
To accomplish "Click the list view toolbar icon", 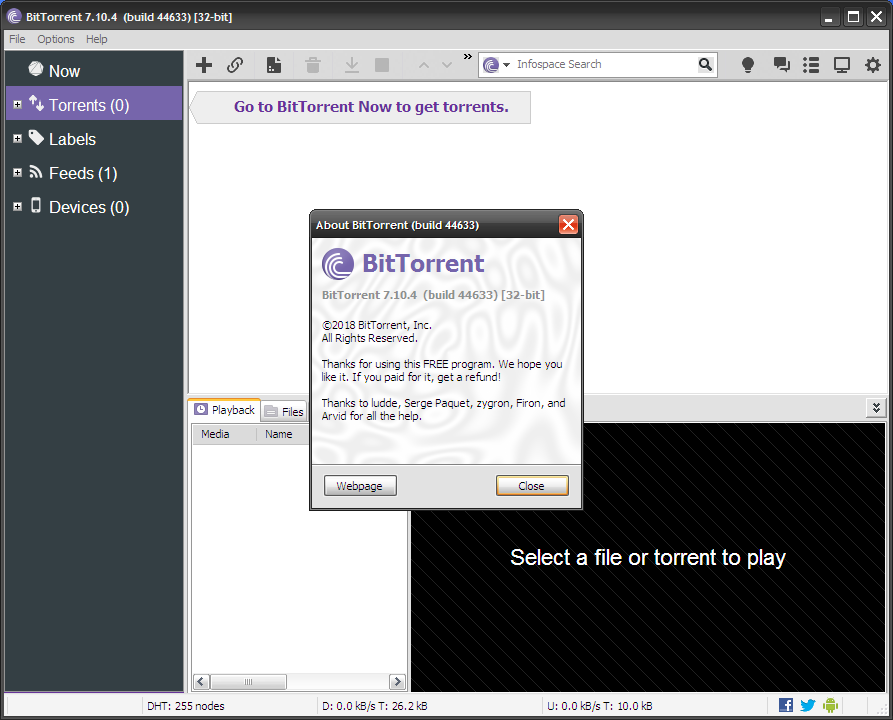I will pyautogui.click(x=811, y=65).
